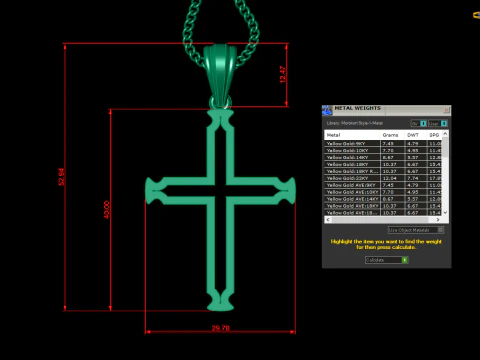Click the DWT column header

tap(416, 135)
